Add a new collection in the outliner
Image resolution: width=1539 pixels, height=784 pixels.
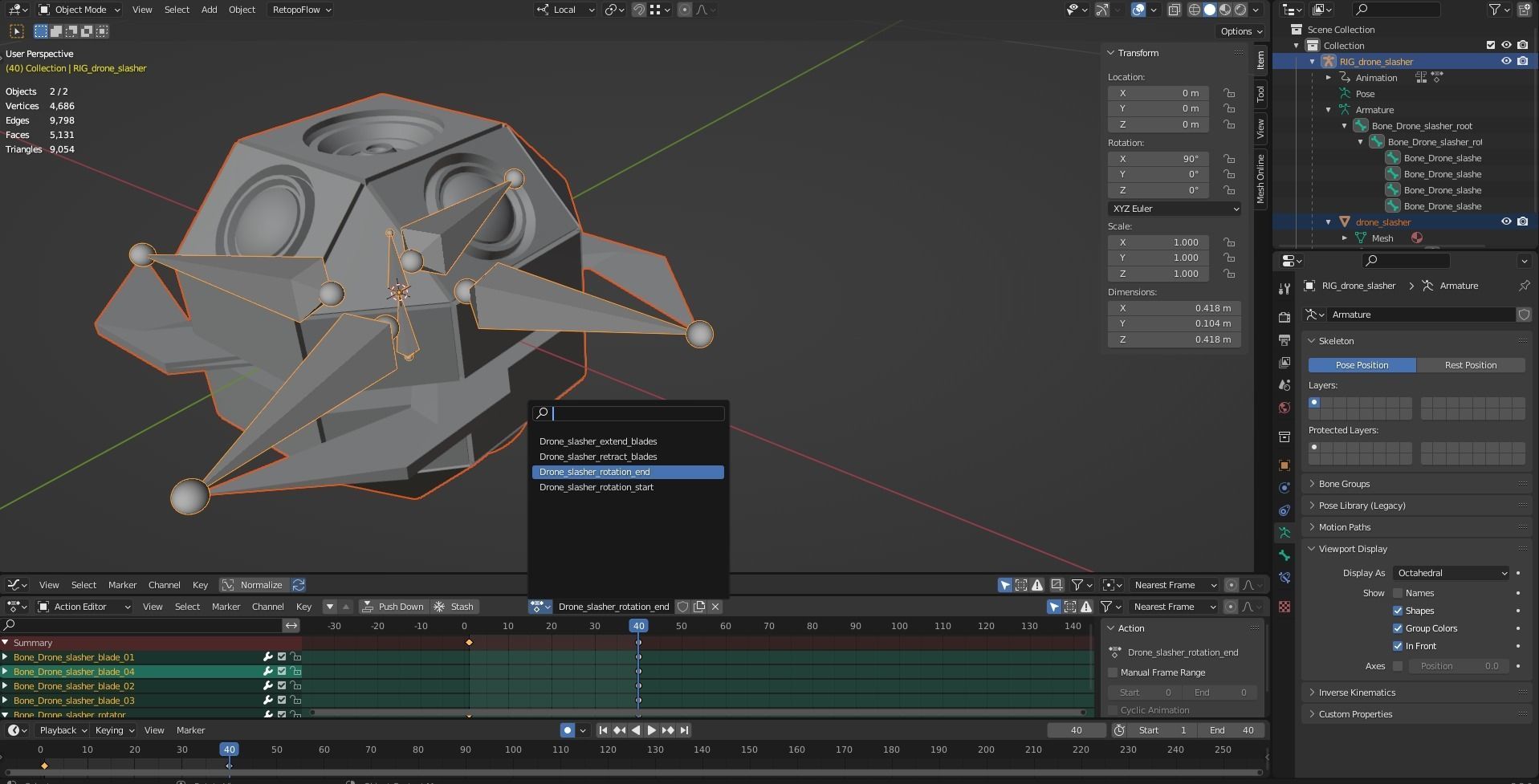pos(1523,10)
